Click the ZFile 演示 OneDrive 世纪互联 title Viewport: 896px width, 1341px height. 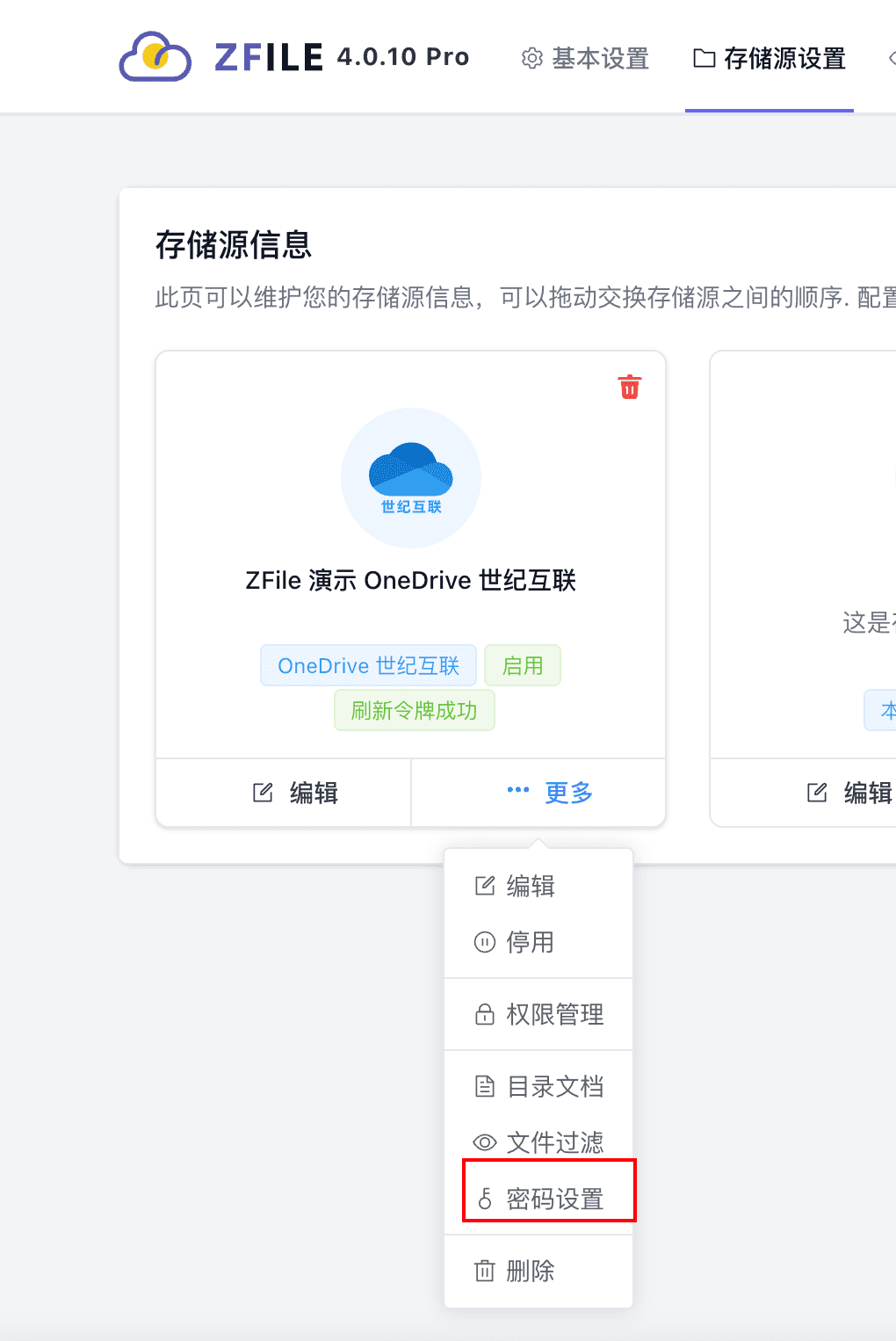(410, 580)
